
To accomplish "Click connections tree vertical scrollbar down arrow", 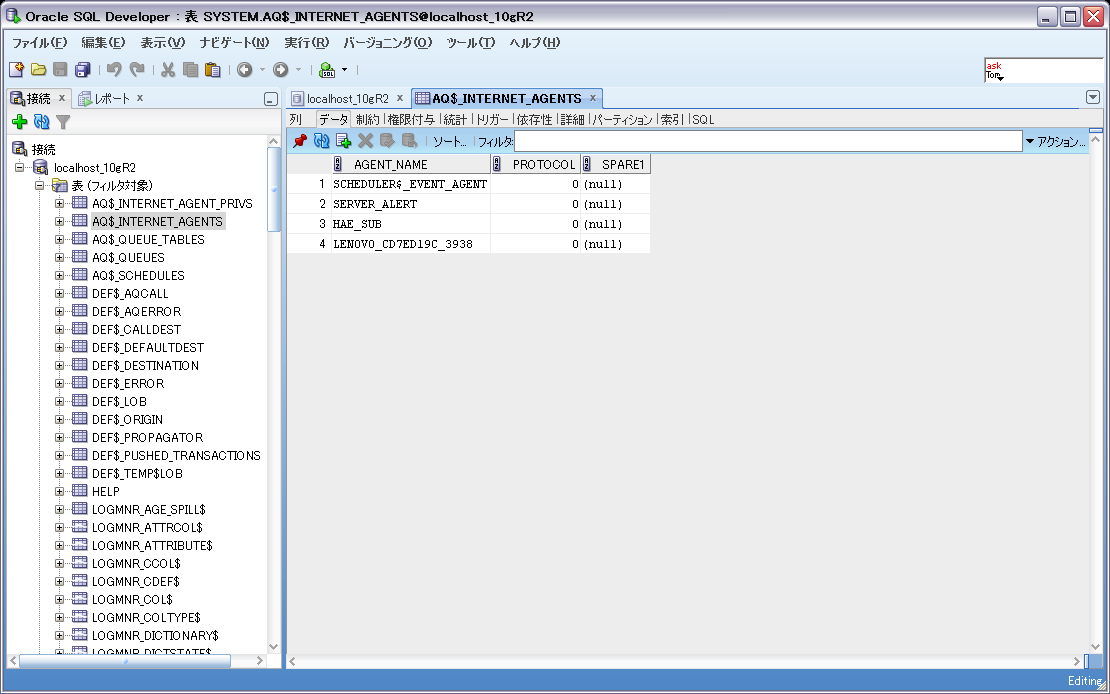I will click(x=274, y=647).
